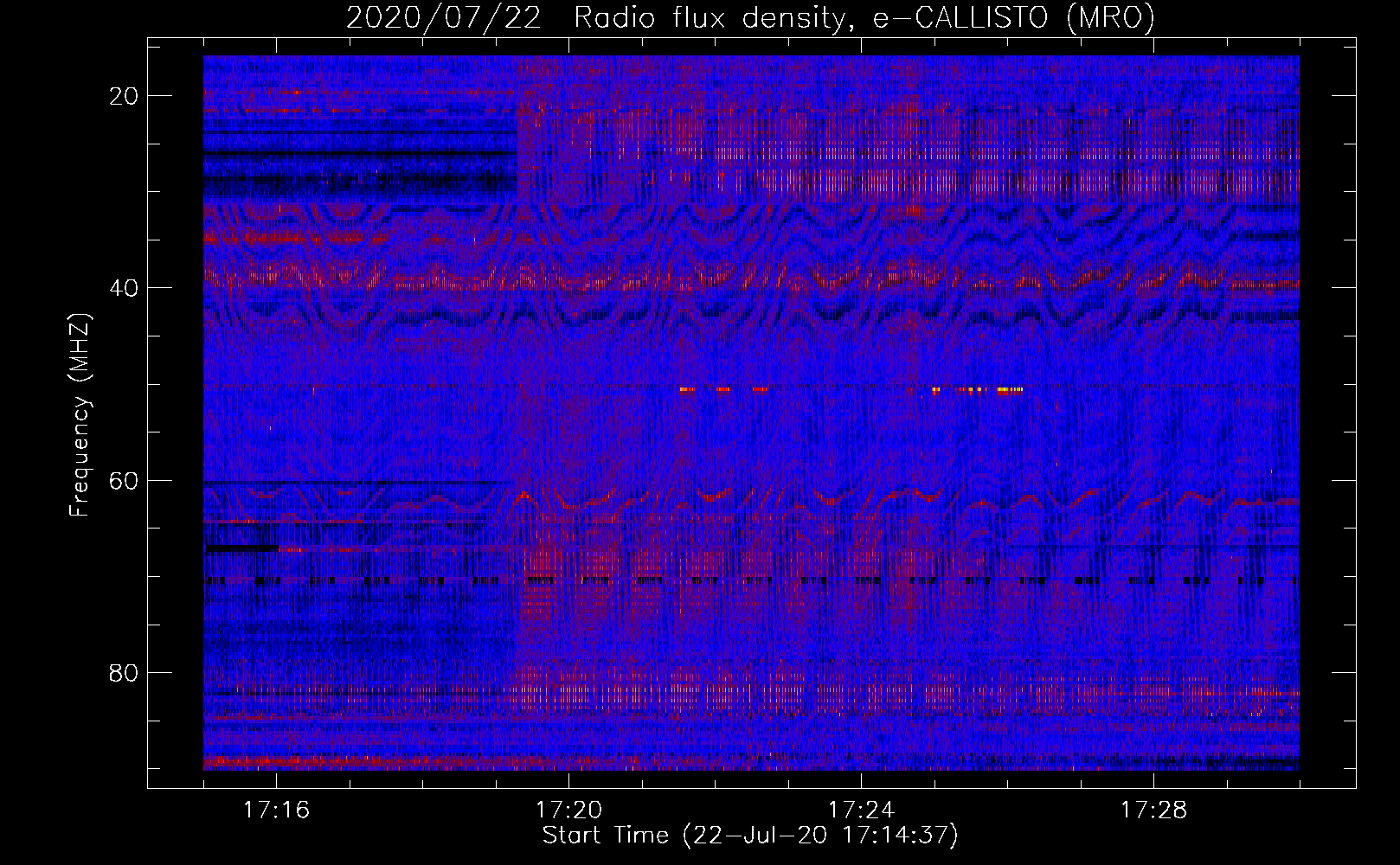This screenshot has width=1400, height=865.
Task: Click the 80 MHz frequency tick label
Action: click(x=125, y=673)
